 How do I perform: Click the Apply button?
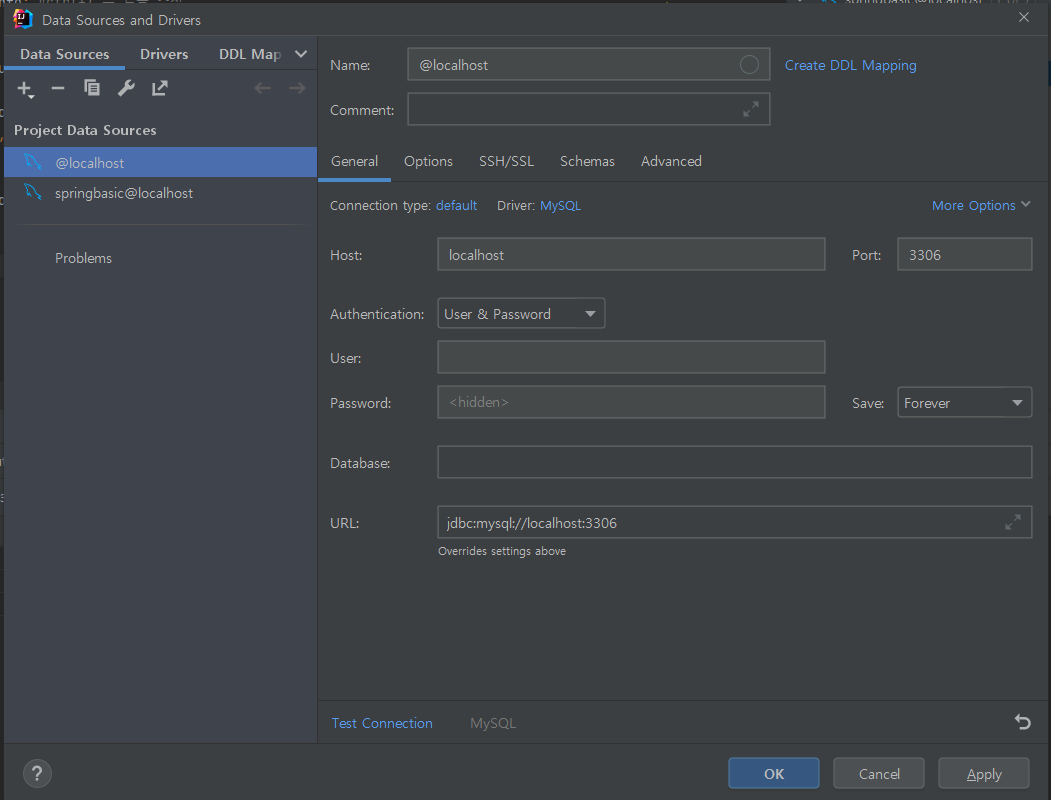click(984, 773)
